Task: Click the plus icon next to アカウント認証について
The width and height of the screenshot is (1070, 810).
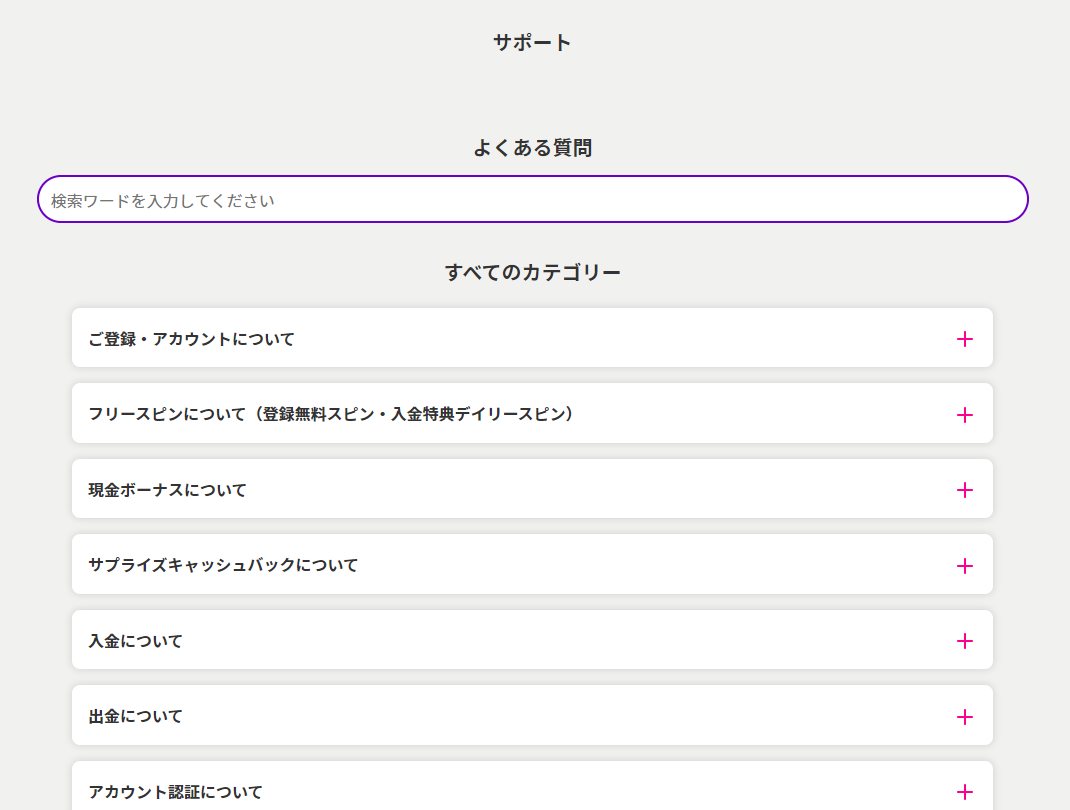Action: click(964, 791)
